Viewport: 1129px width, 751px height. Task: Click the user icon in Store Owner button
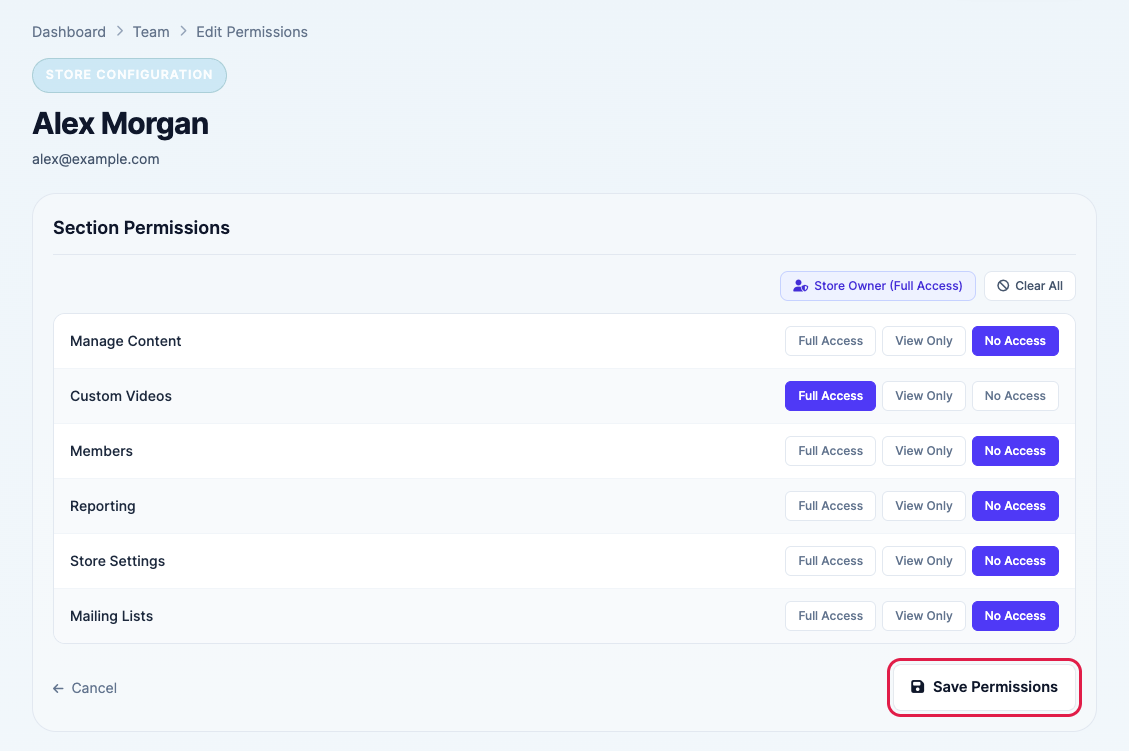coord(801,286)
